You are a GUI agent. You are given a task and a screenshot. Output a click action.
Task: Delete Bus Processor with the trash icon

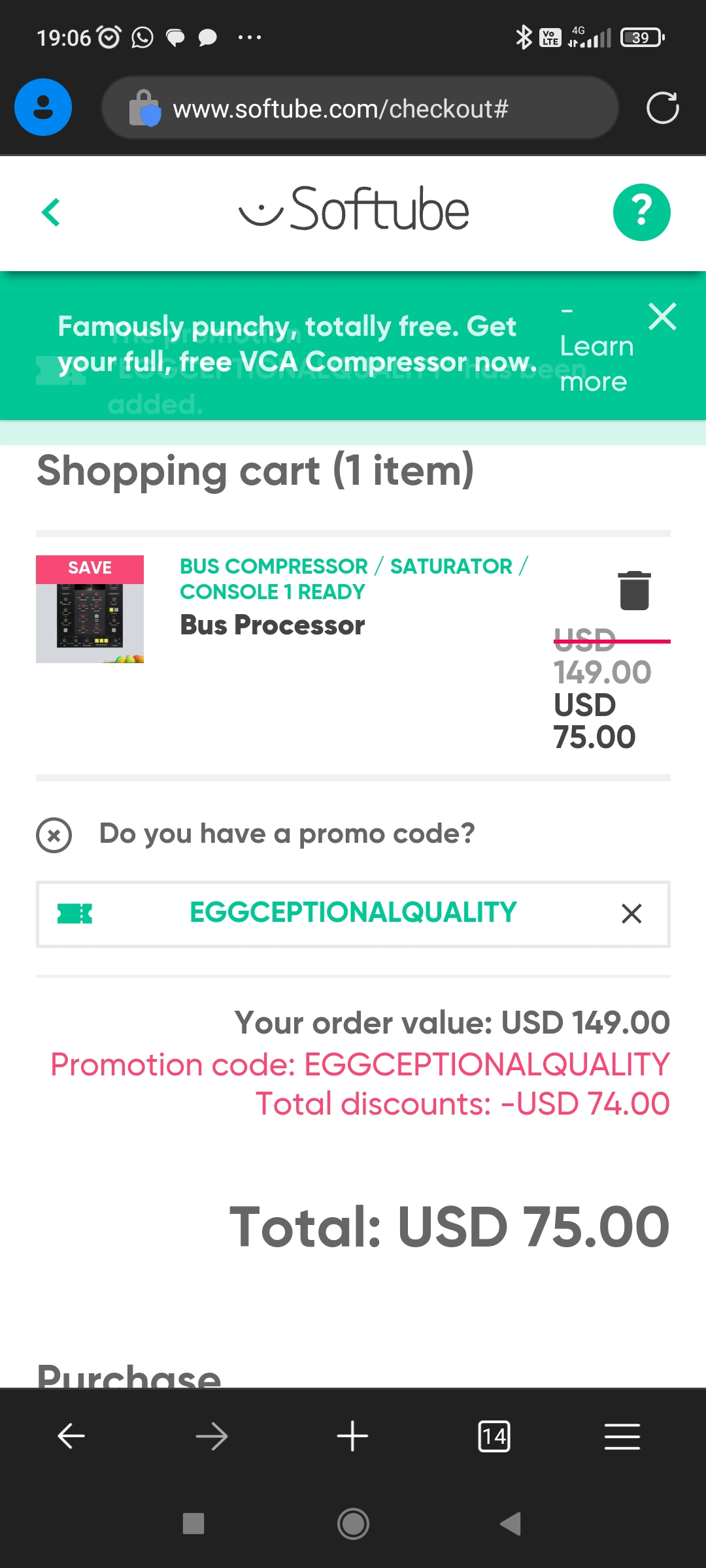tap(634, 591)
